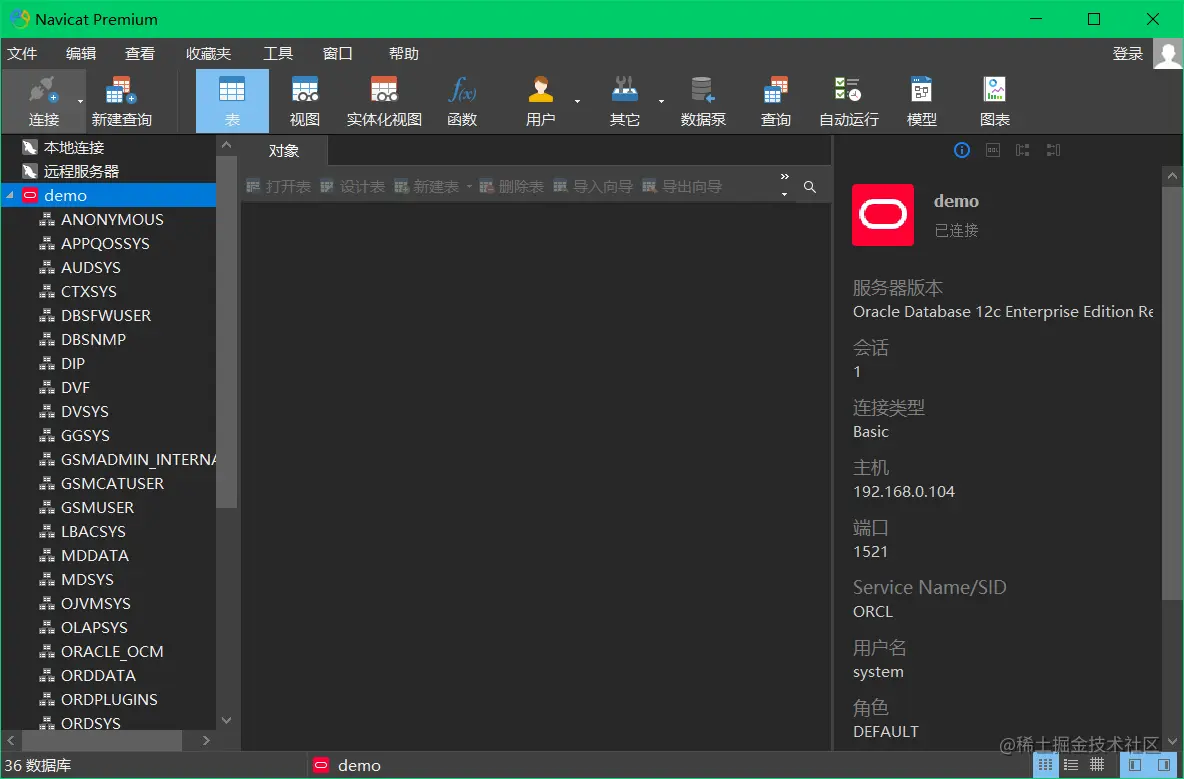
Task: Click the 打开表 (Open Table) button
Action: pyautogui.click(x=279, y=186)
